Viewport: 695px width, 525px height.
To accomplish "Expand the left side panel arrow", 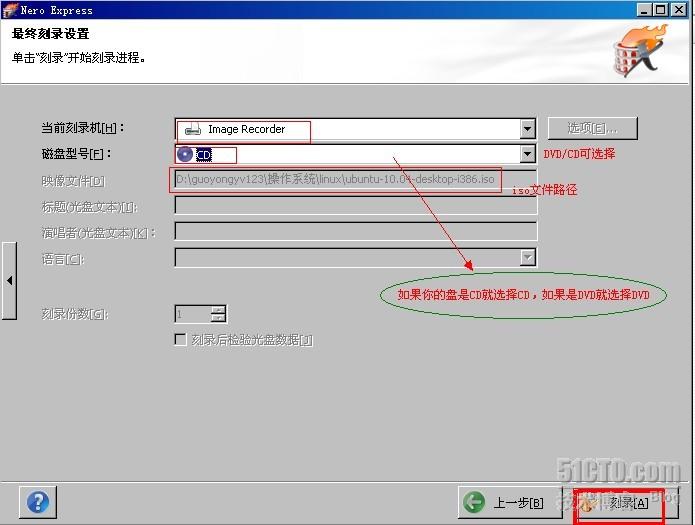I will coord(9,281).
